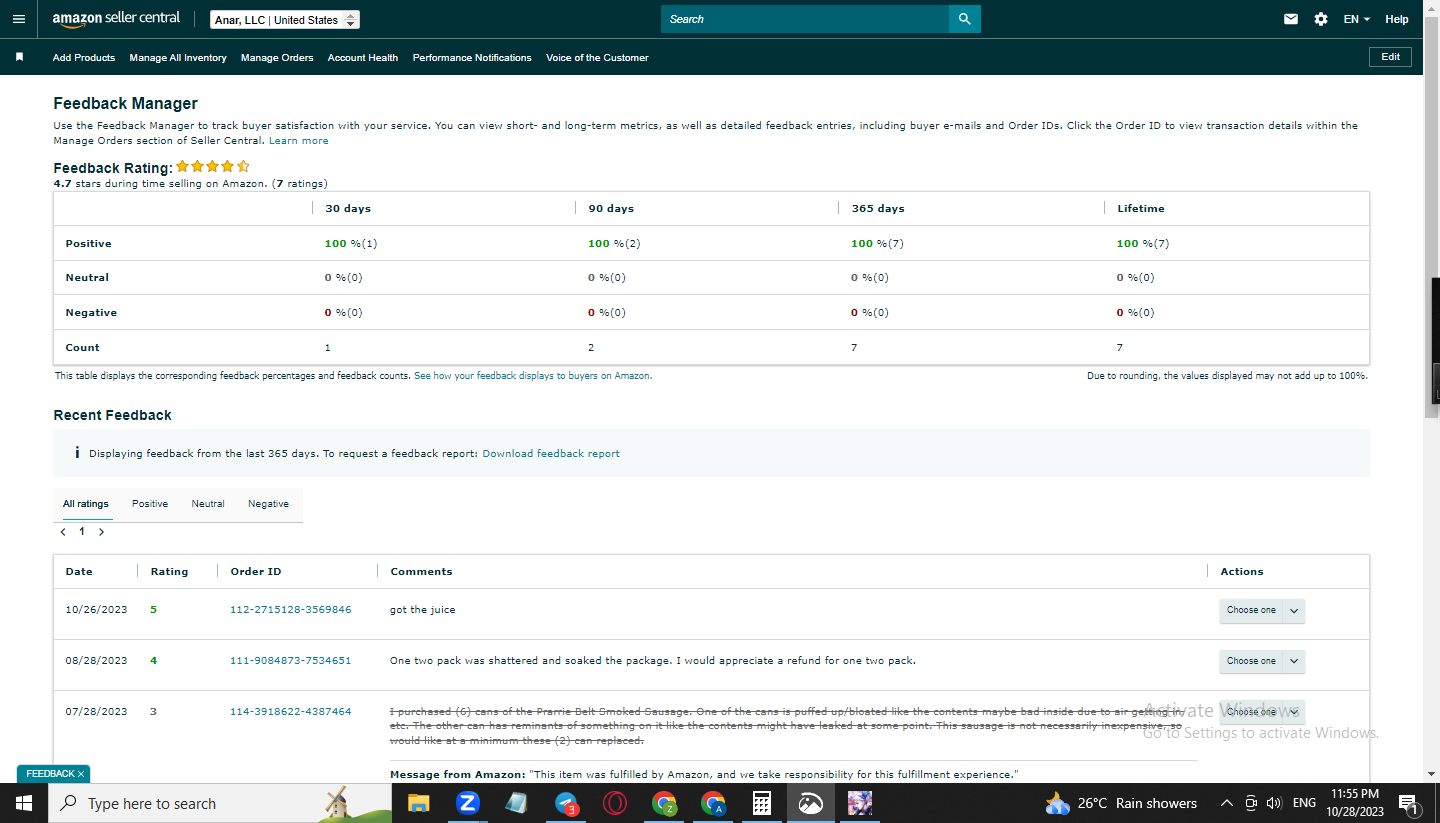This screenshot has height=823, width=1440.
Task: Open Performance Notifications
Action: click(472, 58)
